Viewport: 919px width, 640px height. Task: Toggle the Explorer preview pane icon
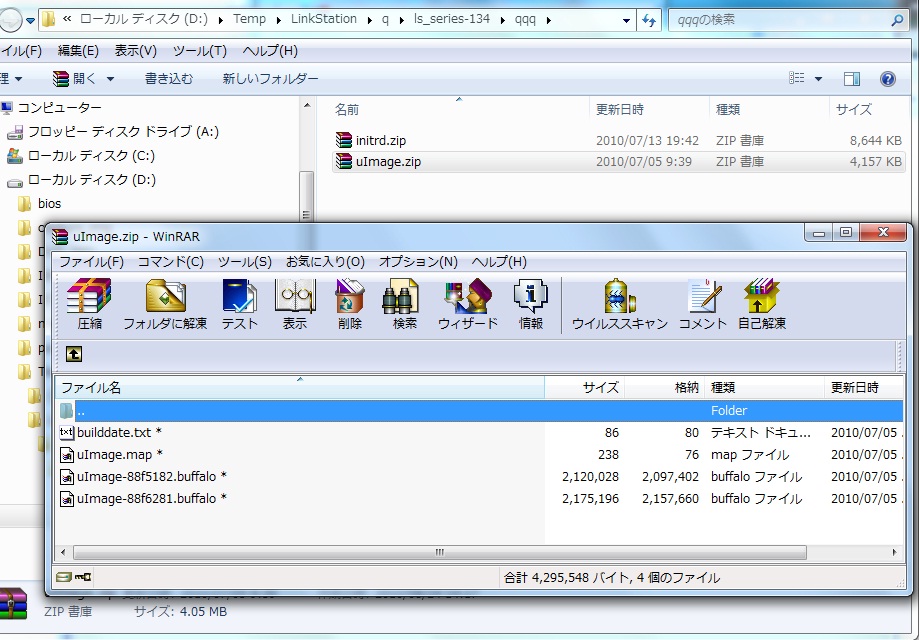coord(852,79)
